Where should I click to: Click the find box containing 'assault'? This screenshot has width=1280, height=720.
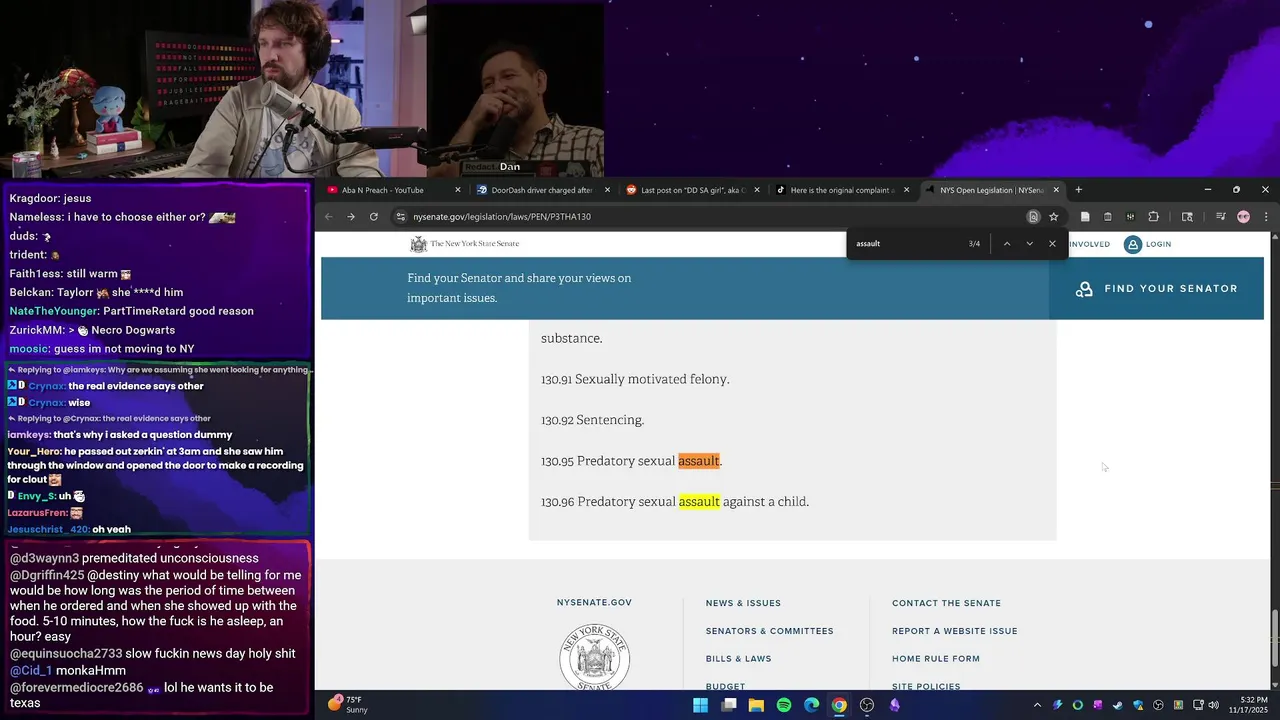click(x=907, y=244)
